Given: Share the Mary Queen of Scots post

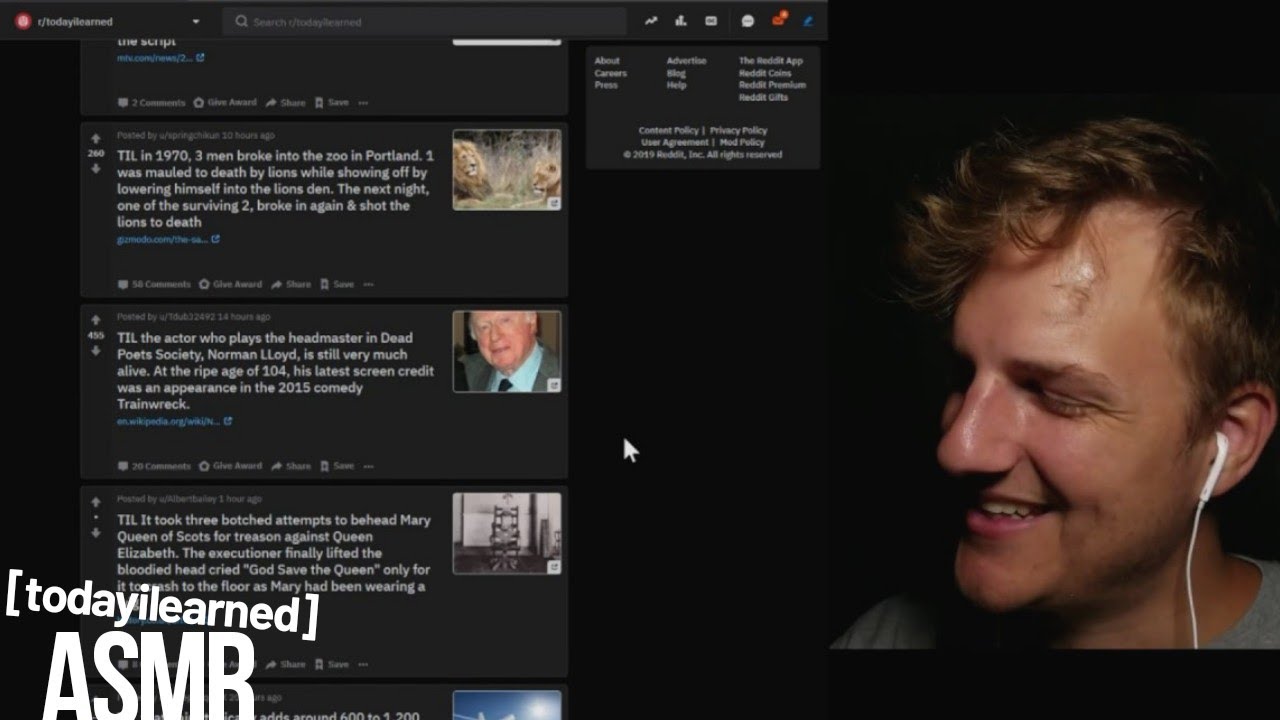Looking at the screenshot, I should tap(285, 664).
